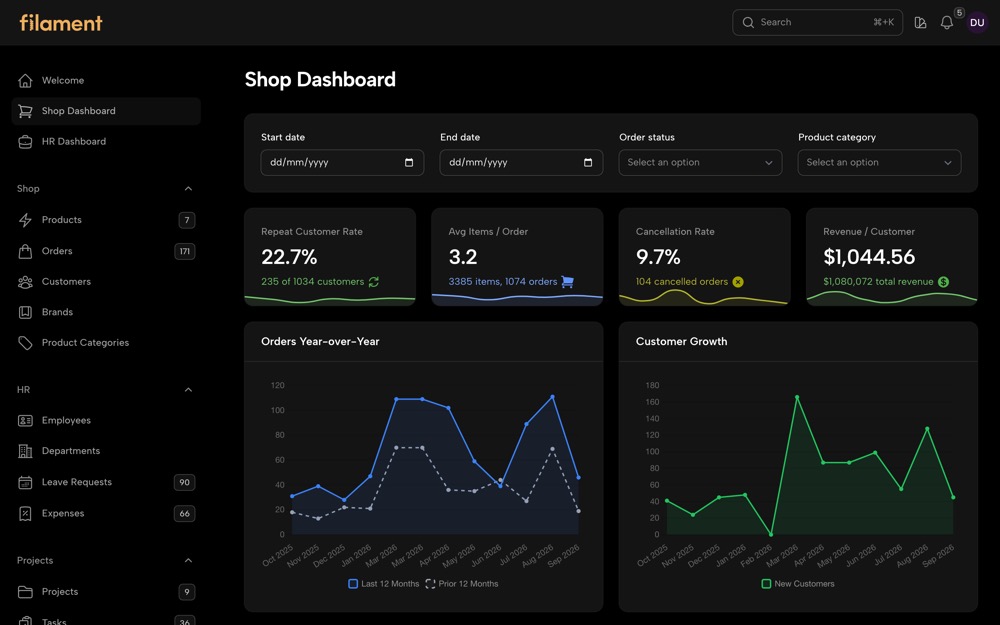Open the Leave Requests page
The width and height of the screenshot is (1000, 625).
tap(106, 482)
